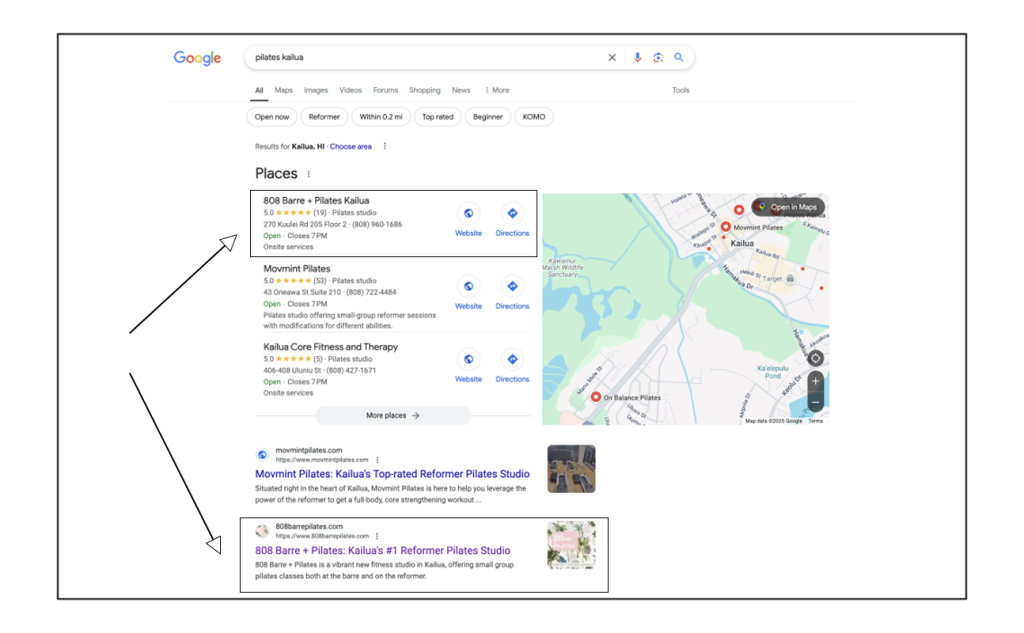Click the movmintpilates.com favicon
Viewport: 1024px width, 633px height.
262,455
